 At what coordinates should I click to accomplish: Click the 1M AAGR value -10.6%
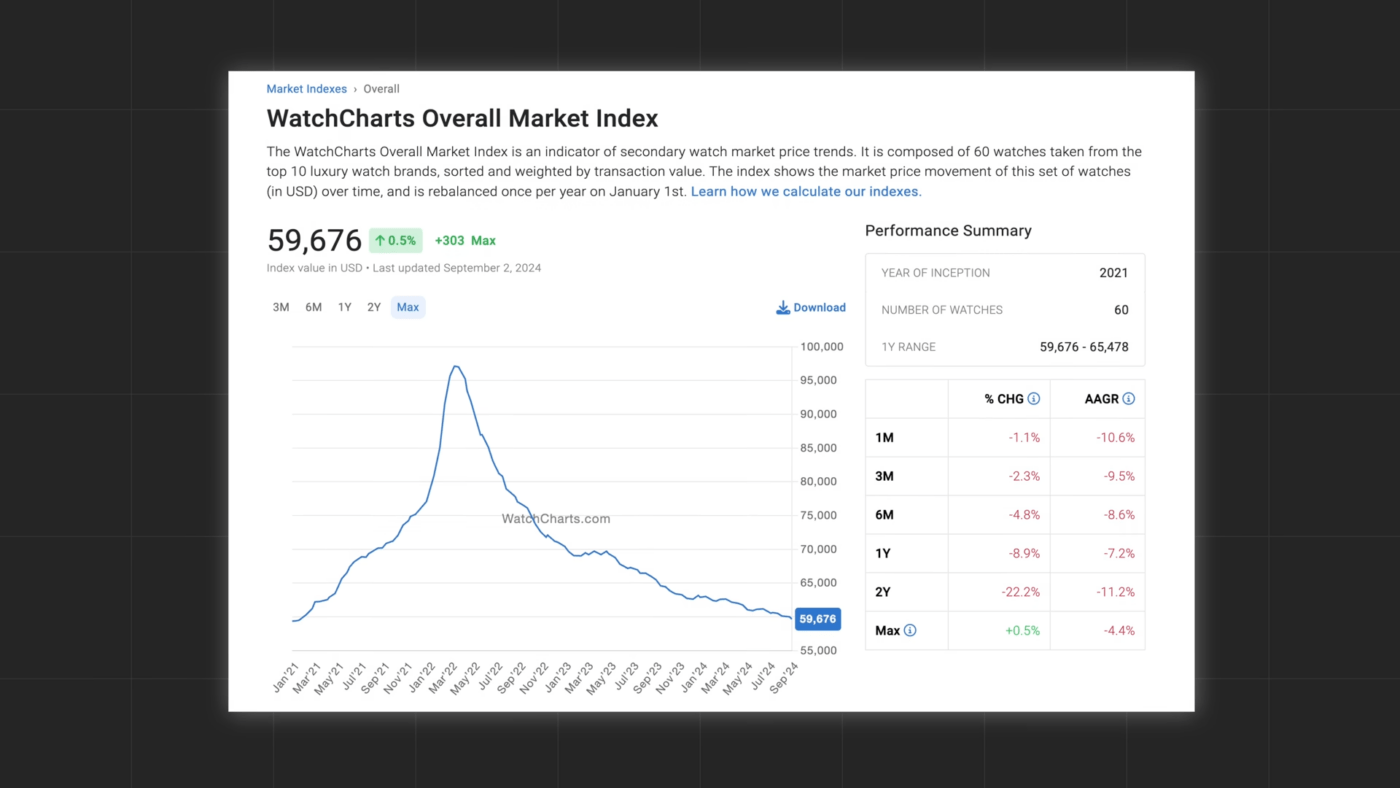tap(1115, 438)
